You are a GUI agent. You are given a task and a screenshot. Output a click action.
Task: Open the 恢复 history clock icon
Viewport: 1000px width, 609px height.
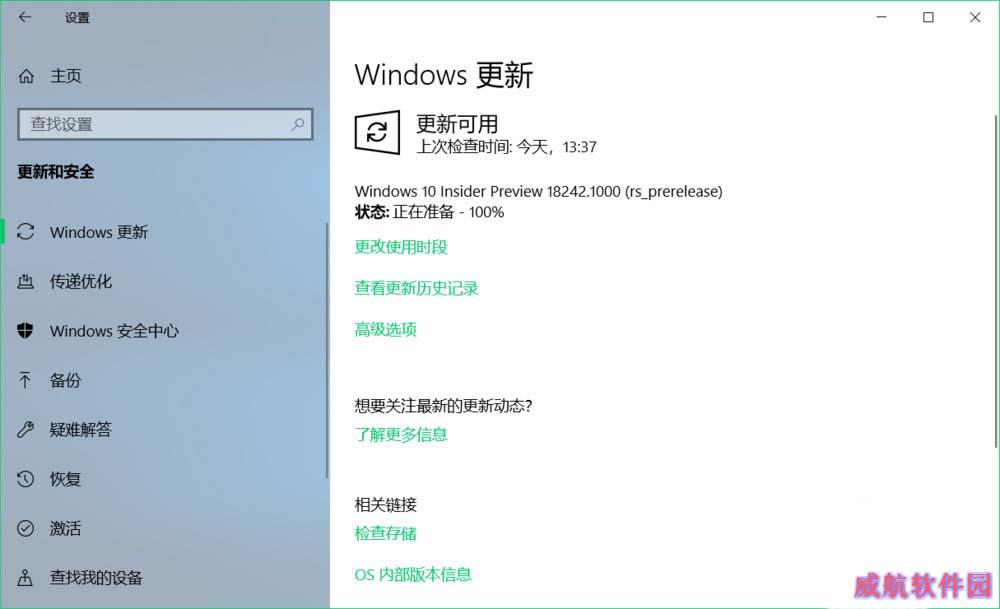[26, 479]
